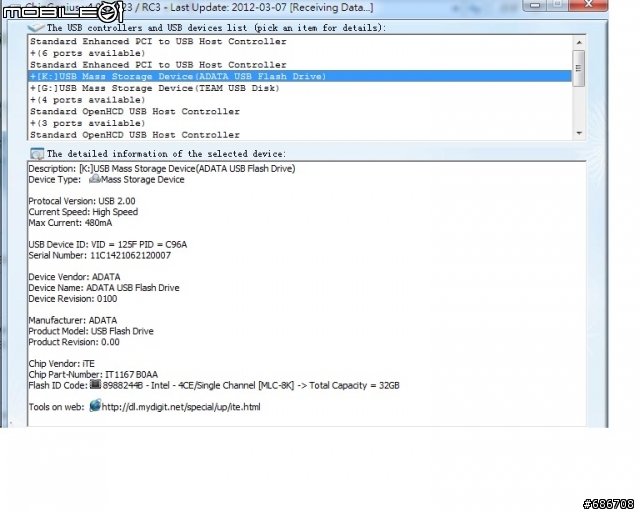
Task: Click the detailed information magnifier icon
Action: point(37,154)
